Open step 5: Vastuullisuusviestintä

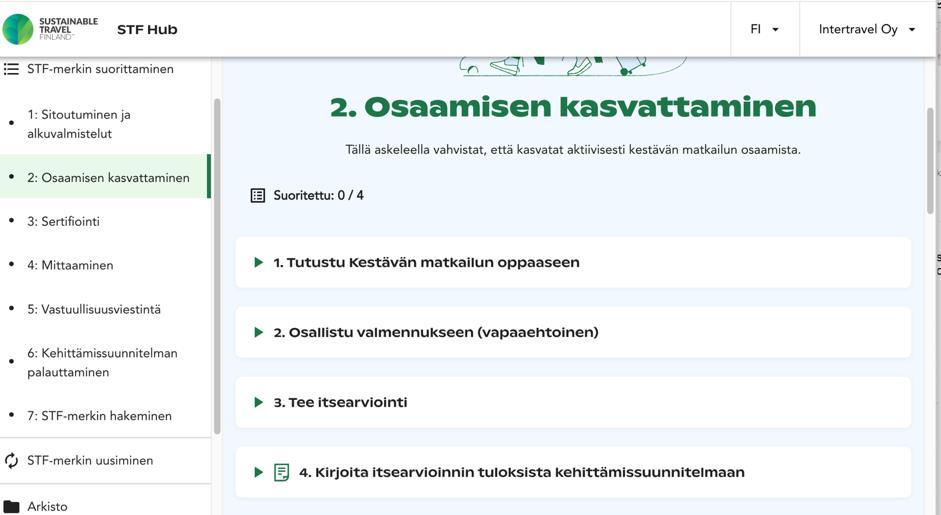click(x=94, y=310)
